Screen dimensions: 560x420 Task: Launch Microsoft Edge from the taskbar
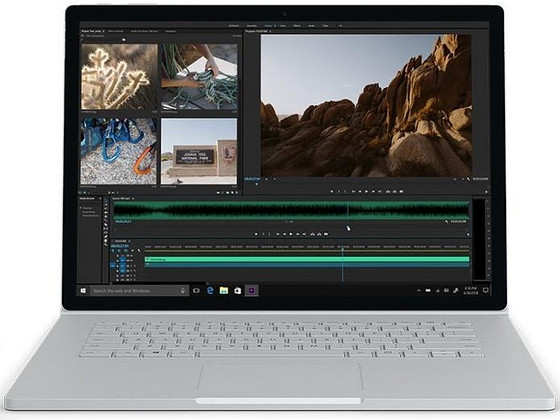point(210,291)
